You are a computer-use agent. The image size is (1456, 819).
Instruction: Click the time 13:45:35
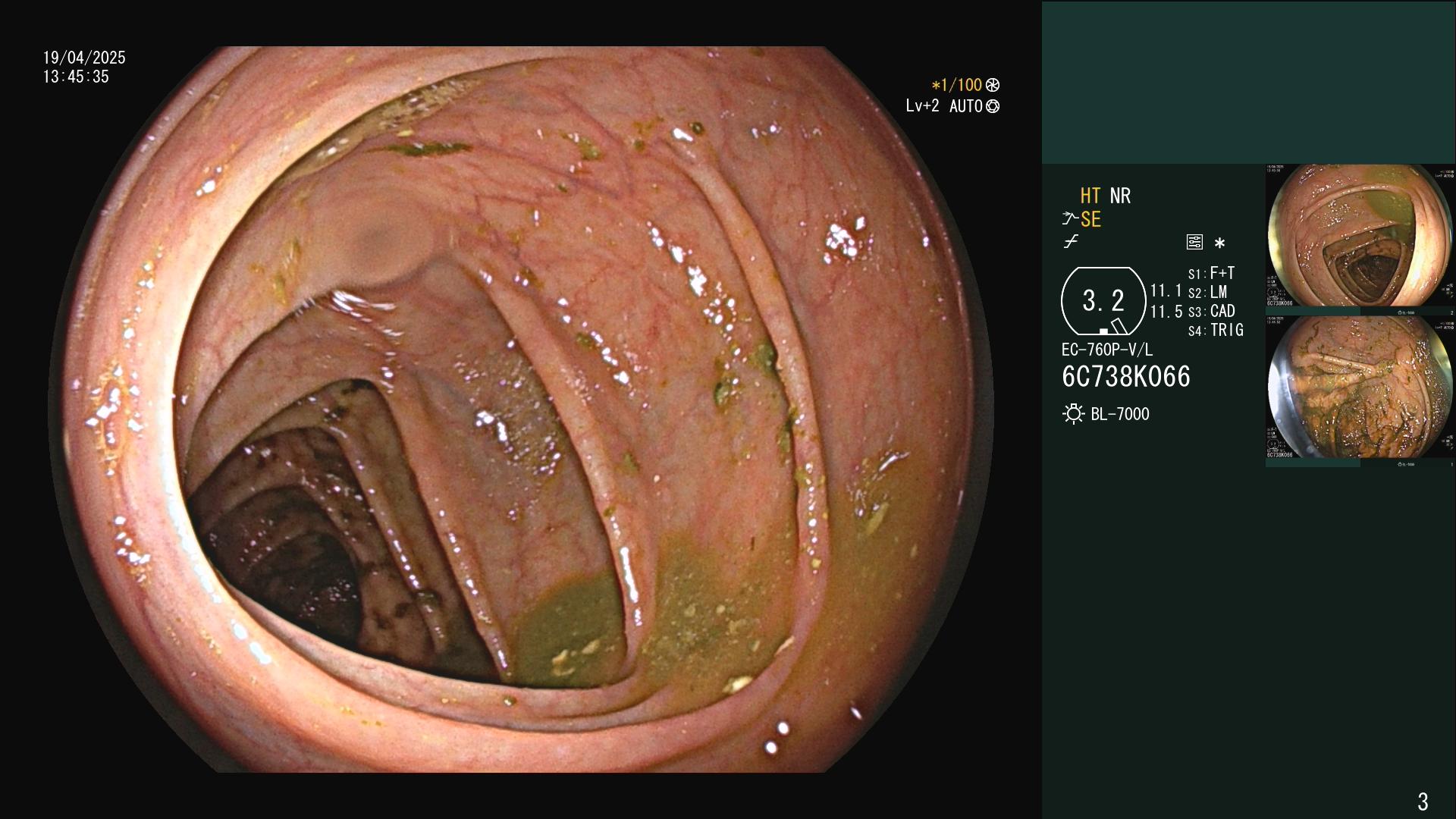76,77
